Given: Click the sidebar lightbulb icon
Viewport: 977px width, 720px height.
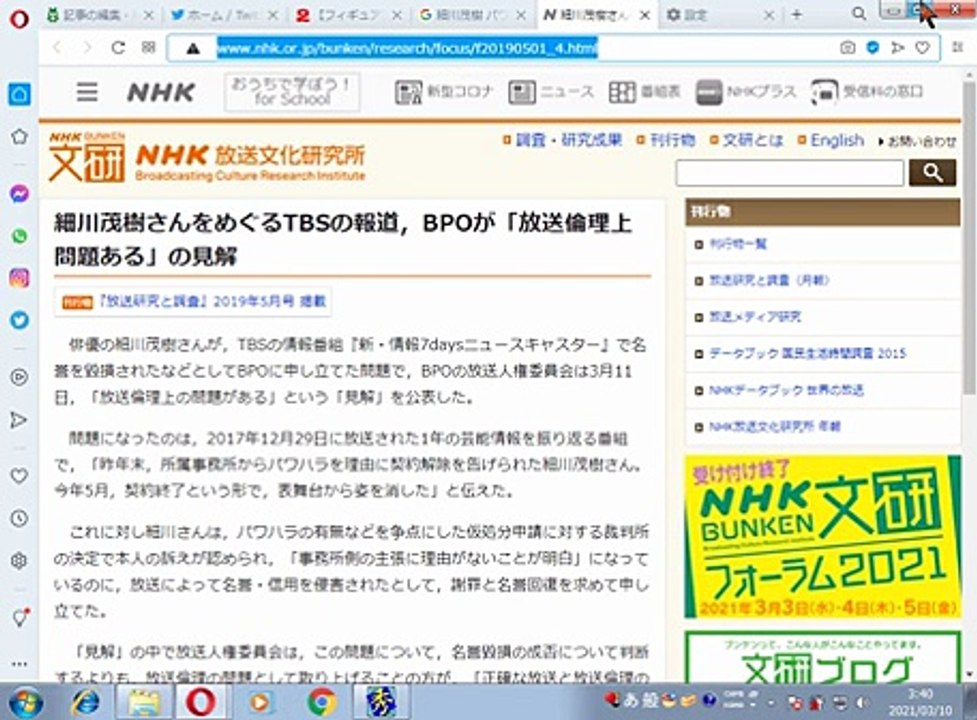Looking at the screenshot, I should (x=19, y=617).
